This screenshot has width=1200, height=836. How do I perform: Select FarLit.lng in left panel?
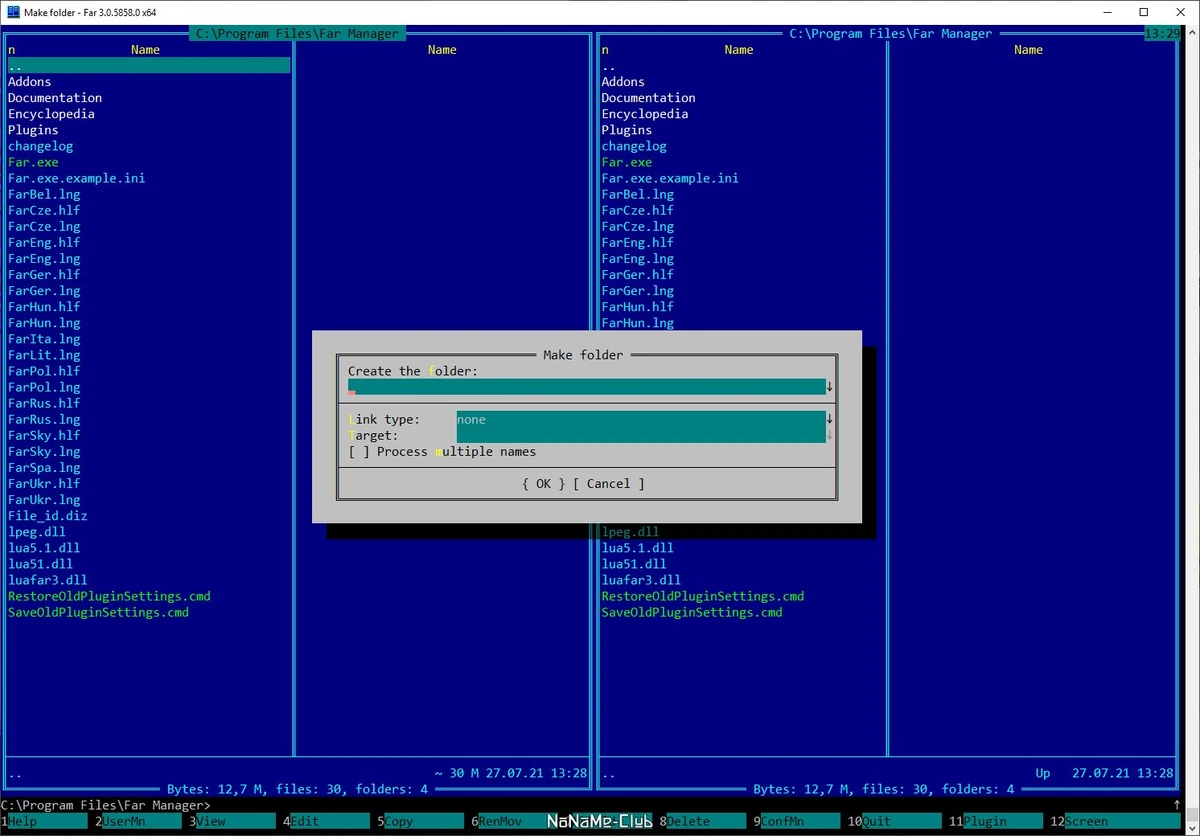pos(44,355)
